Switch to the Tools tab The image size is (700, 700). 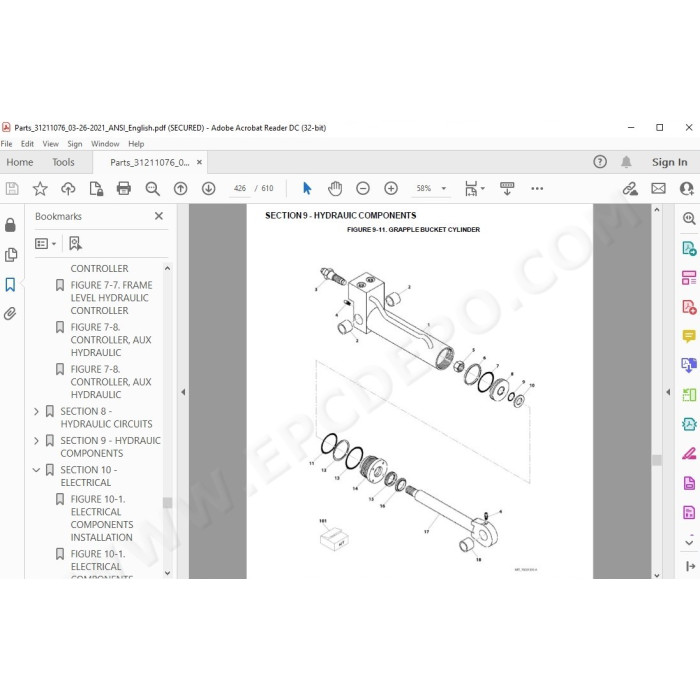(63, 162)
